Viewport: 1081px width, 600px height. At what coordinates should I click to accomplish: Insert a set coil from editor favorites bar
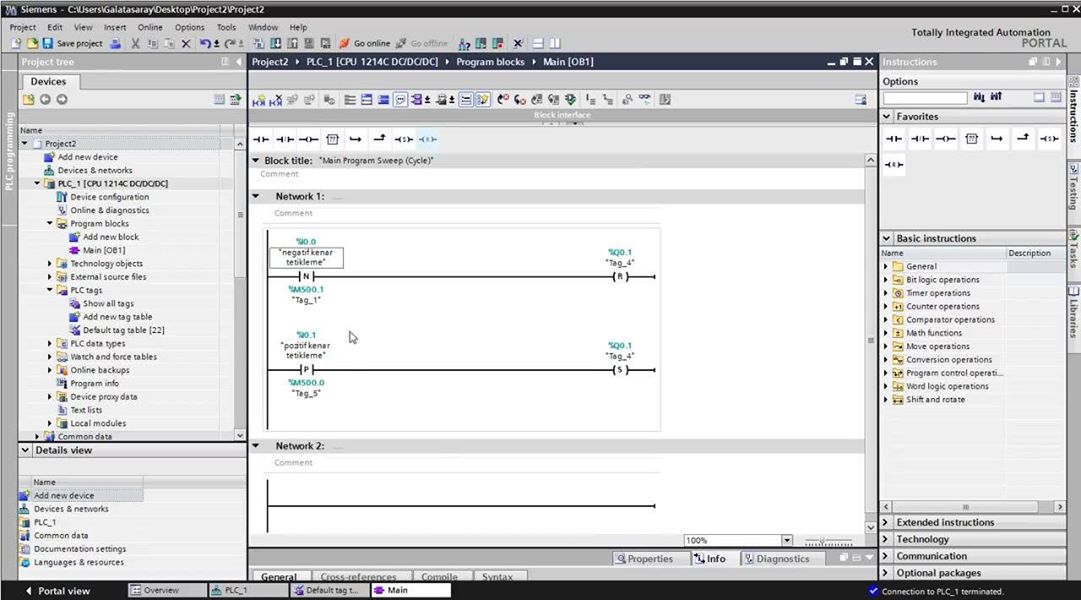[x=403, y=139]
